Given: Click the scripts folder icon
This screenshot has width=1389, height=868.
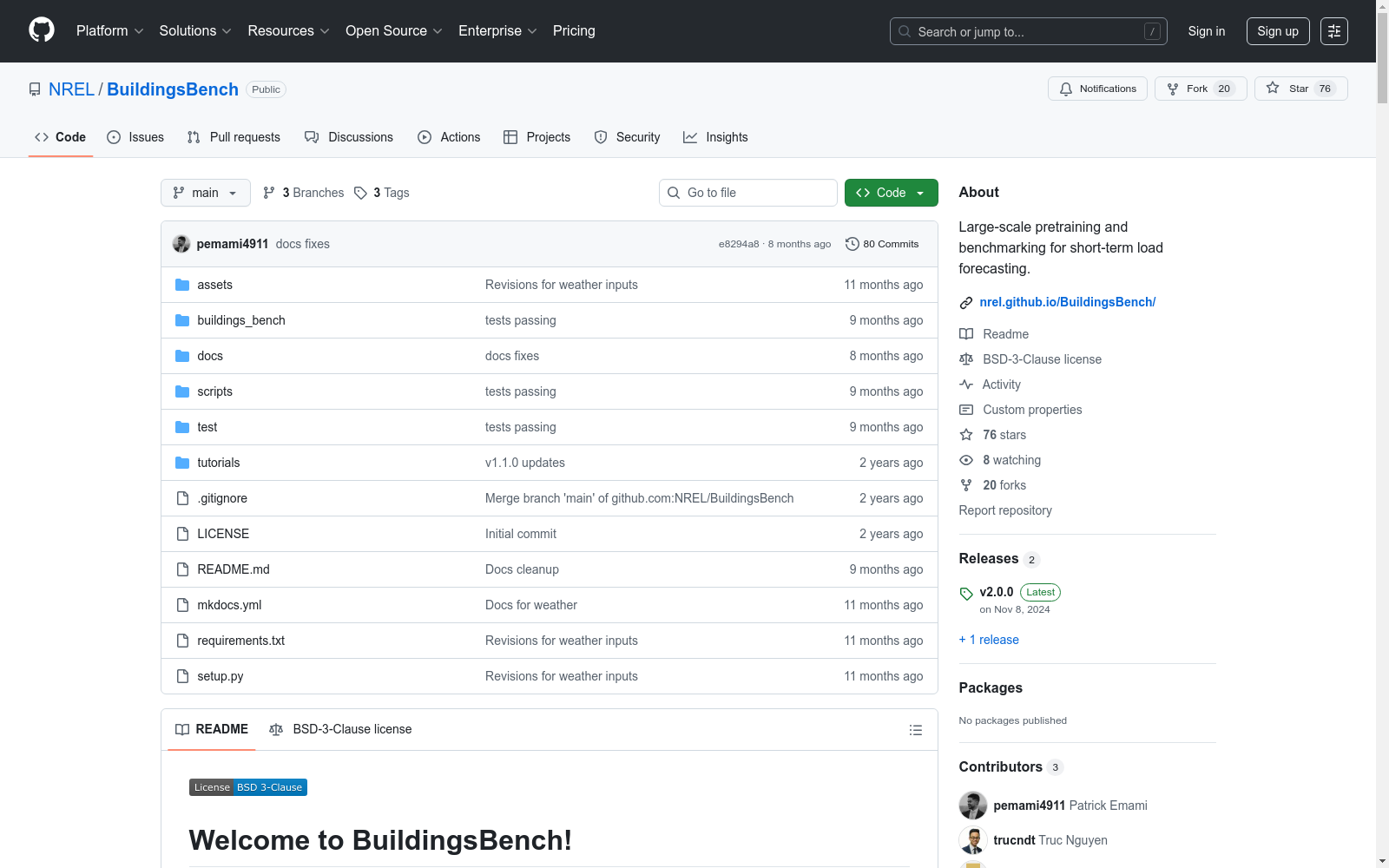Looking at the screenshot, I should [x=182, y=391].
